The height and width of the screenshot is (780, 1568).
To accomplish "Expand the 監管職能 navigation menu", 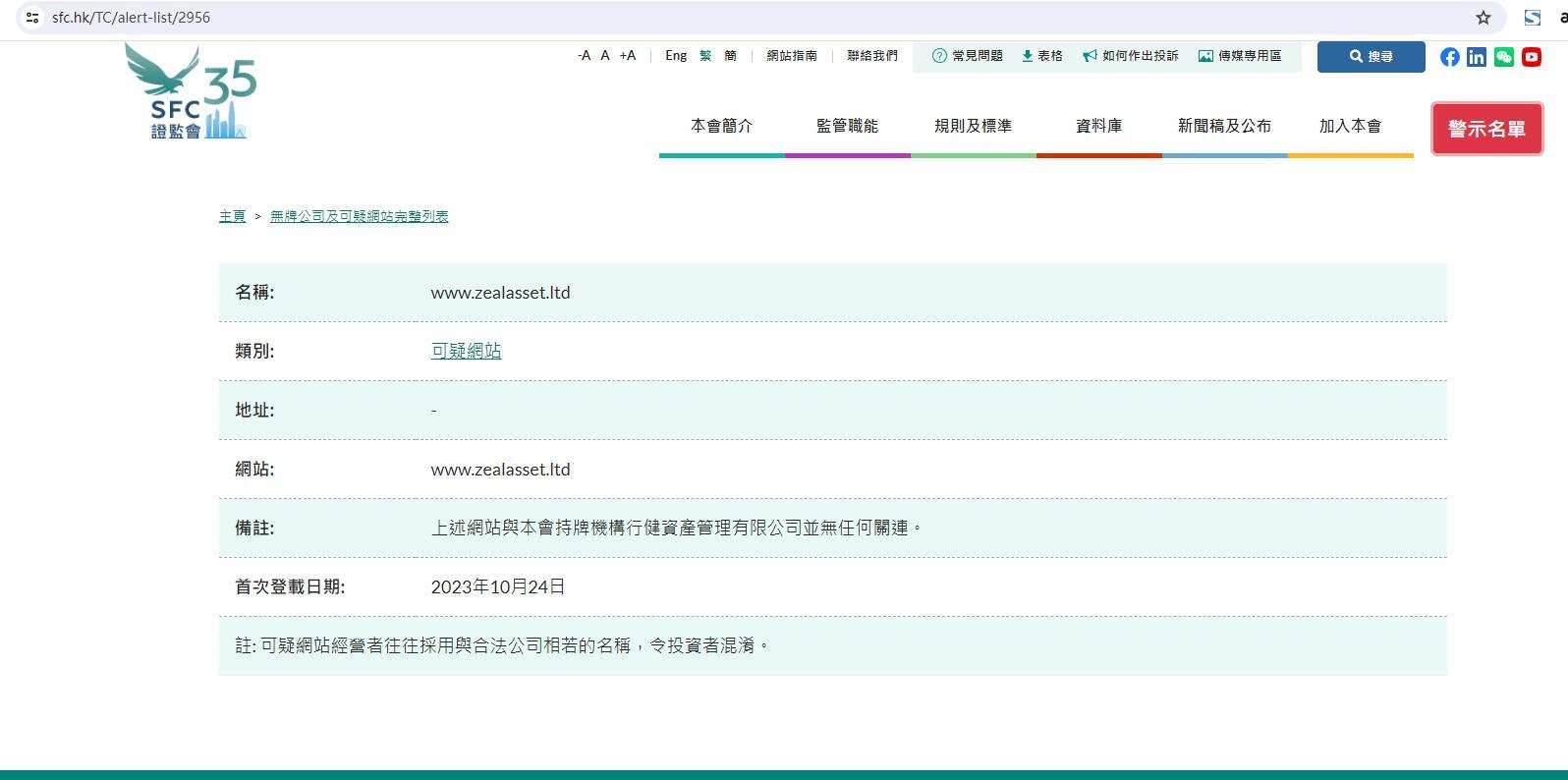I will (x=847, y=126).
